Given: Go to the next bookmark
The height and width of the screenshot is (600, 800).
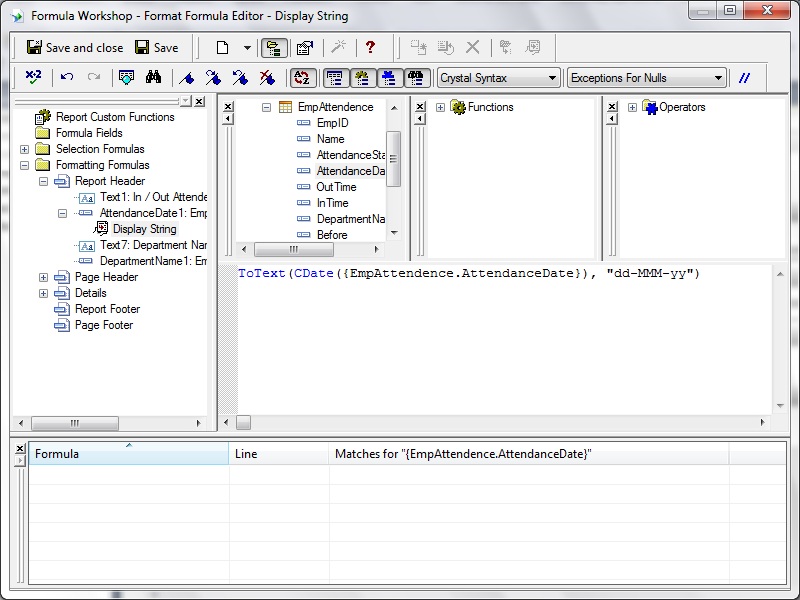Looking at the screenshot, I should (x=213, y=78).
